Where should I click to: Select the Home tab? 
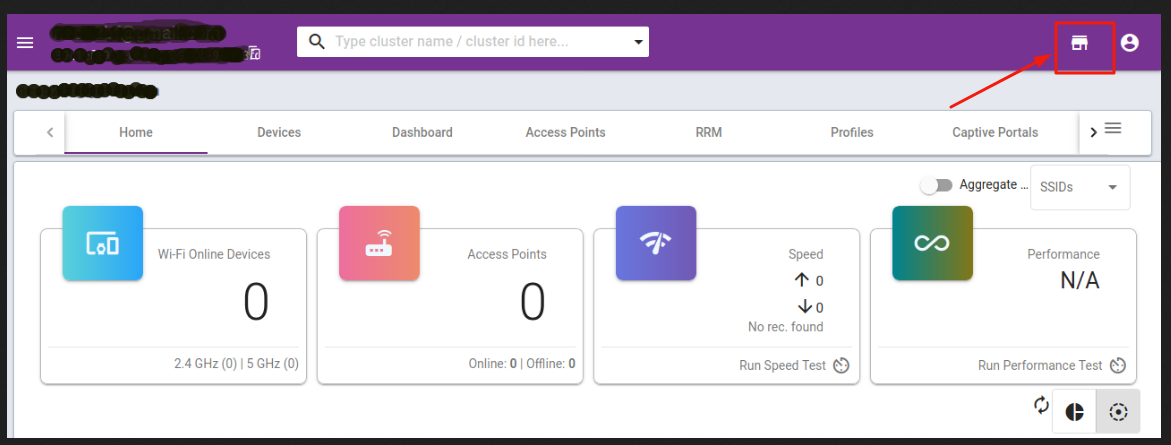[136, 132]
